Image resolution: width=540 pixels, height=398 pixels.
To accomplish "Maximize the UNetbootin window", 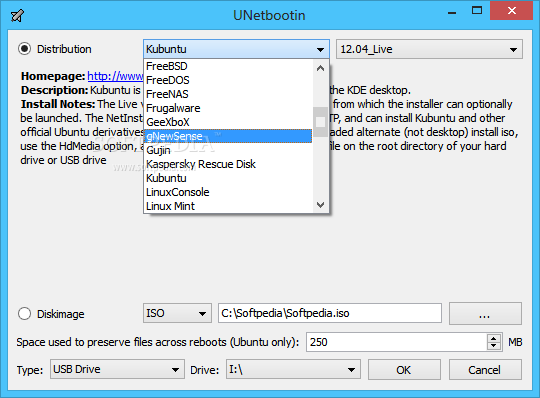I will (477, 10).
